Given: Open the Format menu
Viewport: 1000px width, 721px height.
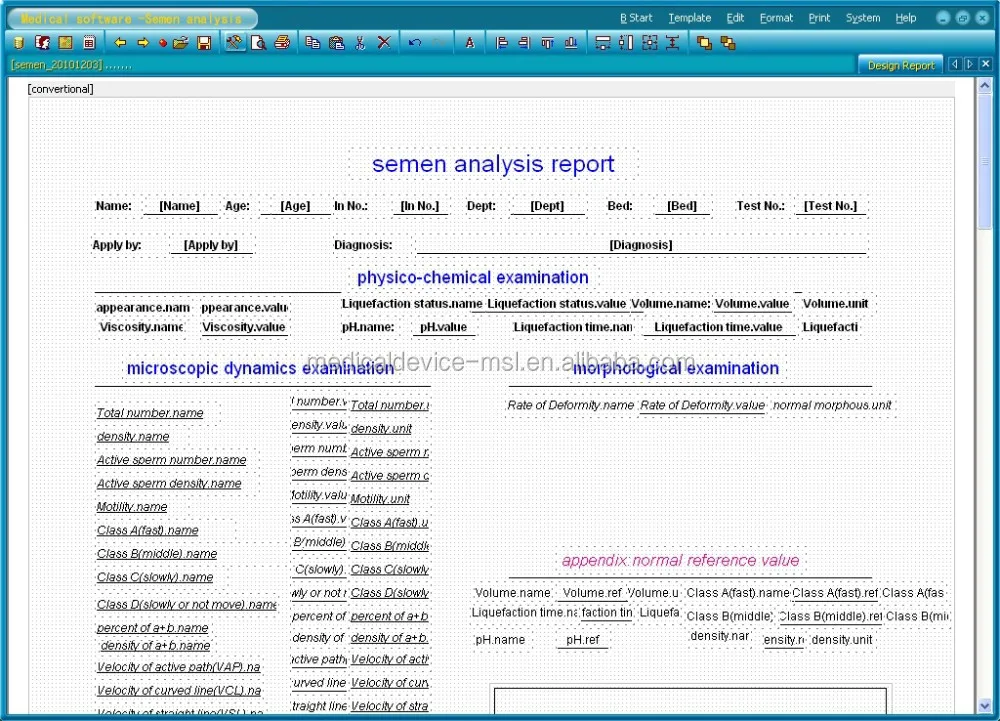Looking at the screenshot, I should click(776, 18).
